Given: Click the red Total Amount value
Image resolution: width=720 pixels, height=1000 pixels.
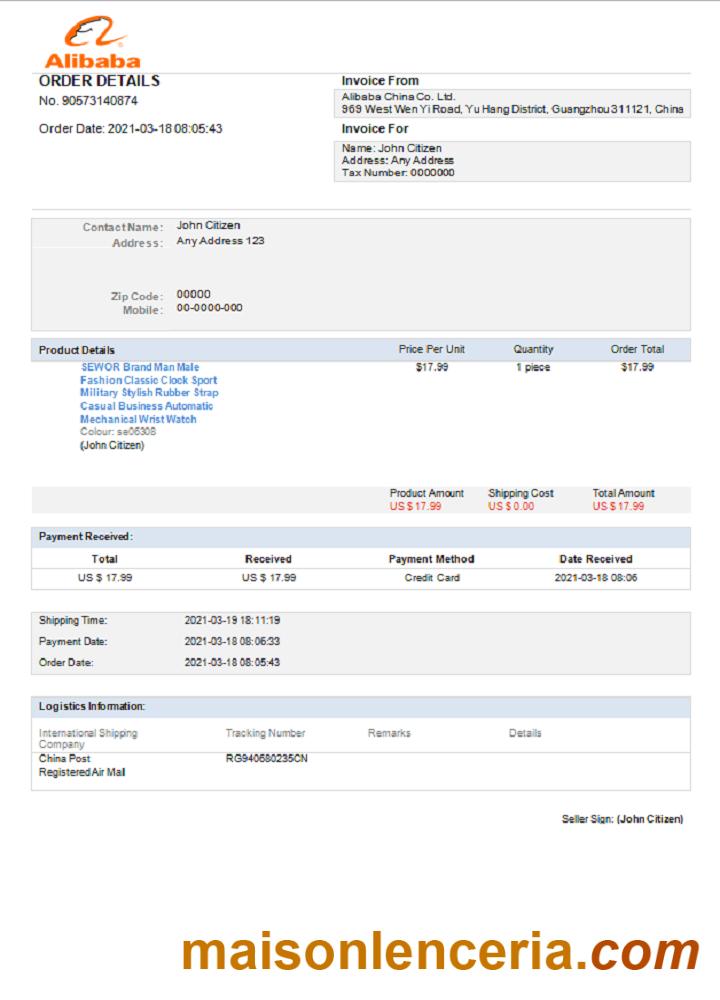Looking at the screenshot, I should (618, 506).
